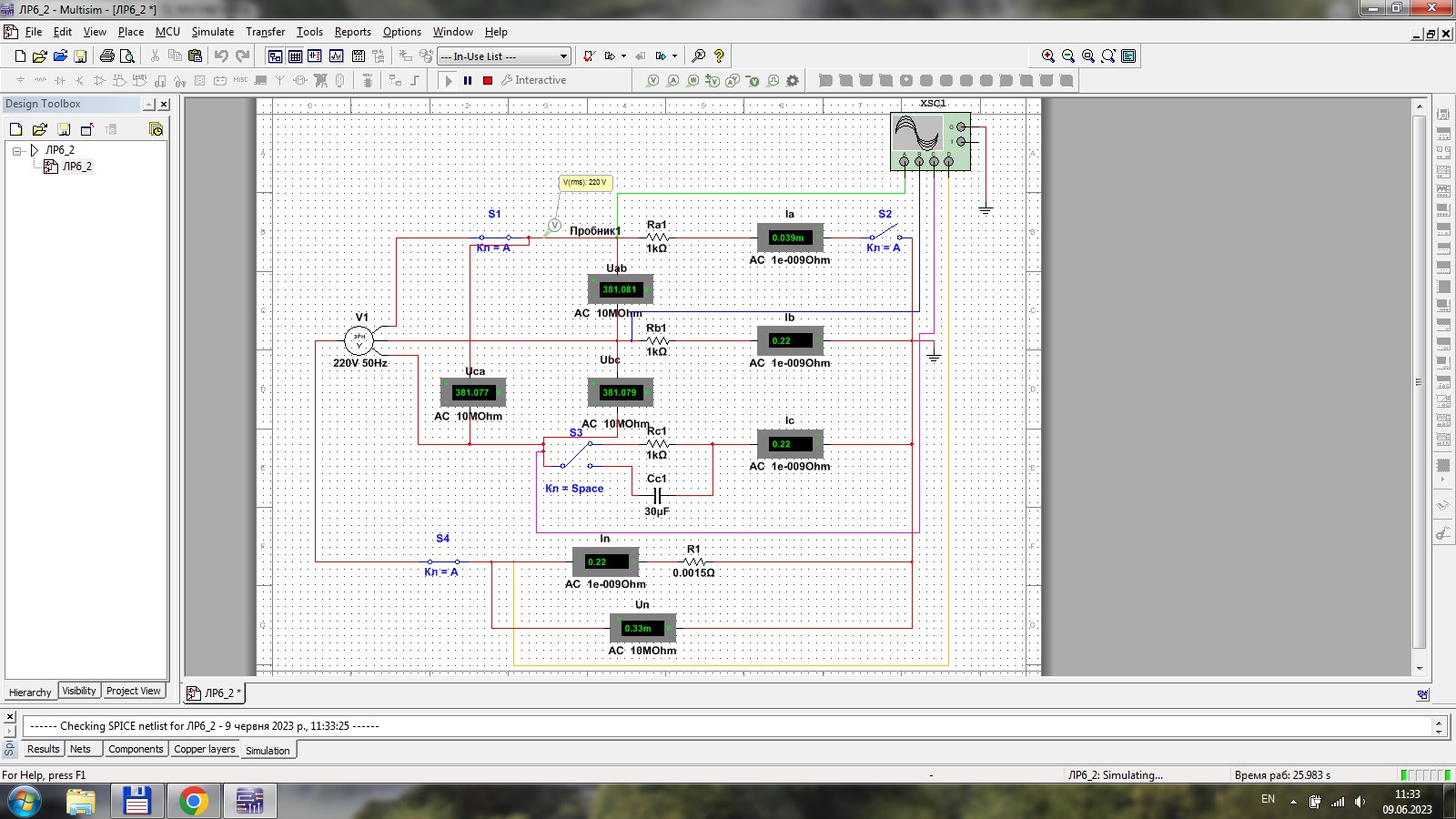
Task: Place a power probe from probe toolbar
Action: 693,81
